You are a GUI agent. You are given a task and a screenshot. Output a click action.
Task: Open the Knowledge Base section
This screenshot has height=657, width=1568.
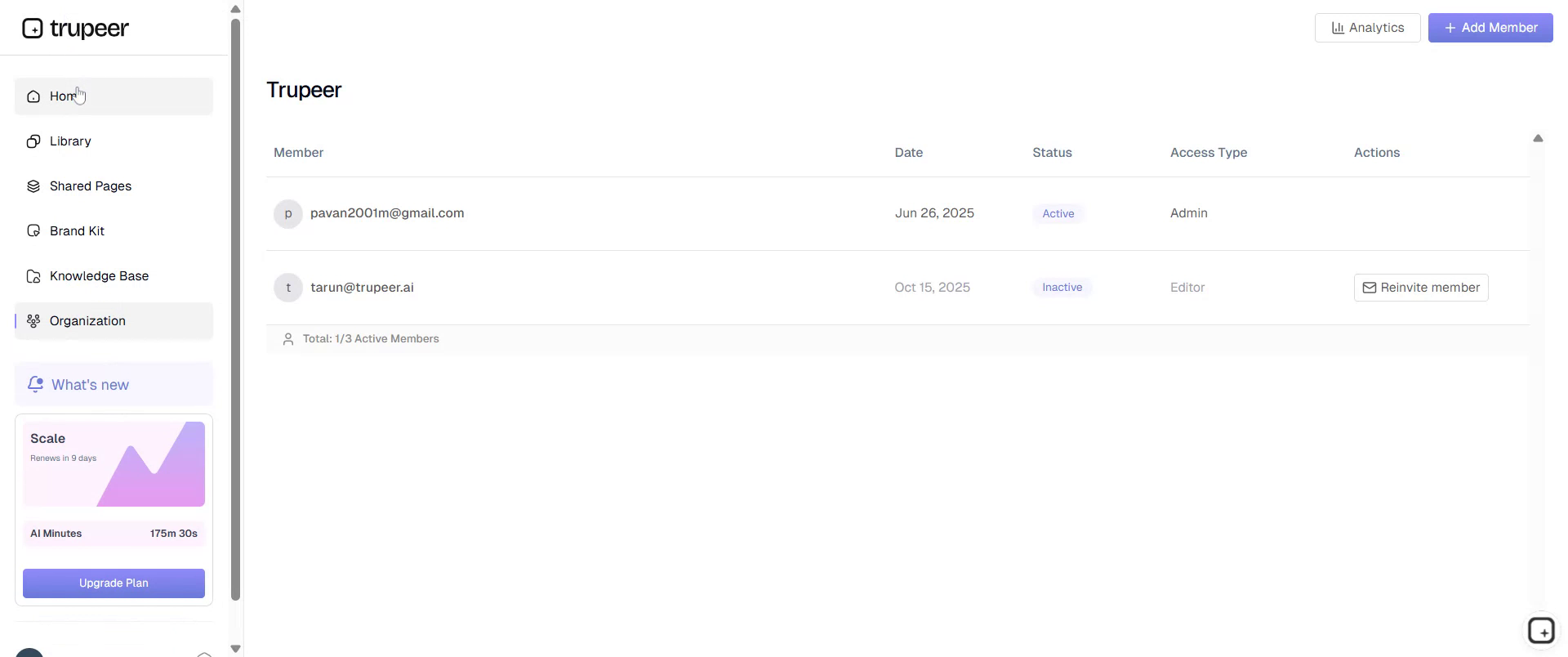[x=114, y=276]
